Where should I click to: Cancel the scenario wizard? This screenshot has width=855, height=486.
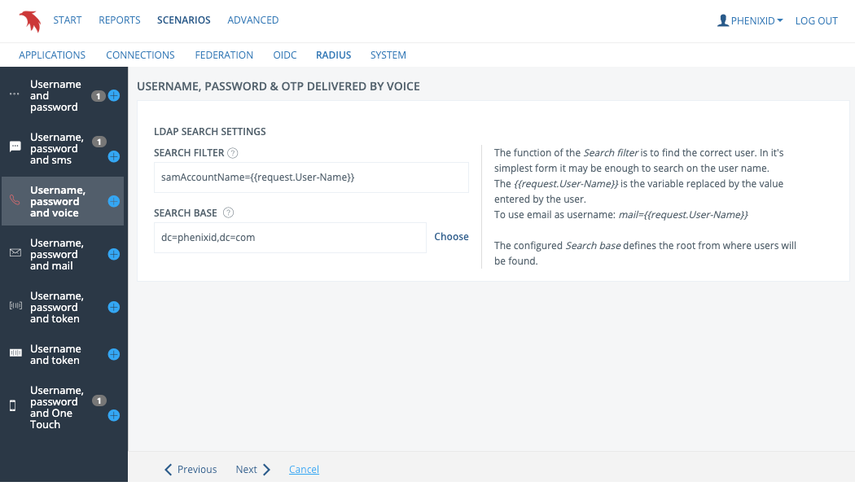click(304, 470)
